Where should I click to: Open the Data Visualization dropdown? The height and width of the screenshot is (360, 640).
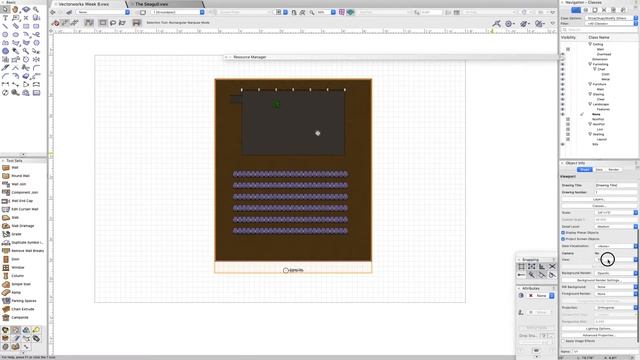click(616, 246)
